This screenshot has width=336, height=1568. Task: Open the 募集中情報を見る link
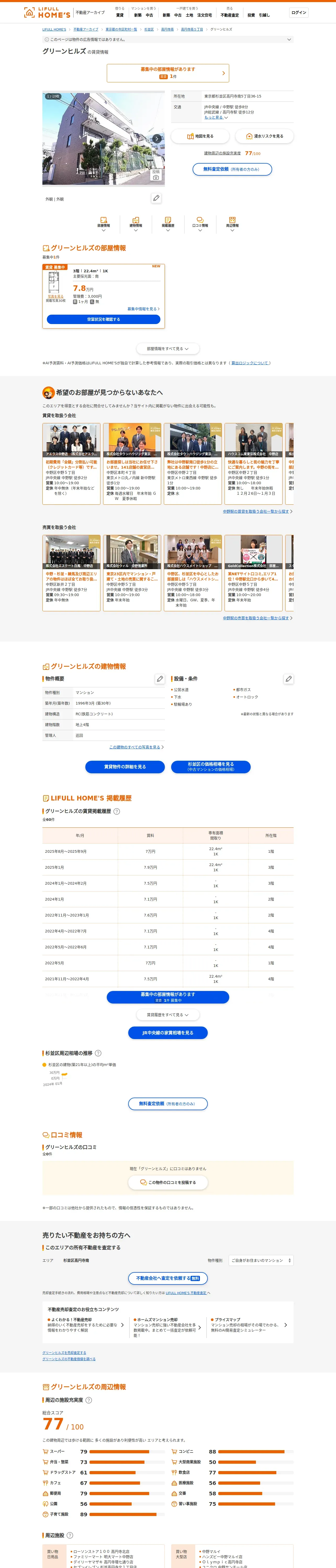[x=143, y=309]
